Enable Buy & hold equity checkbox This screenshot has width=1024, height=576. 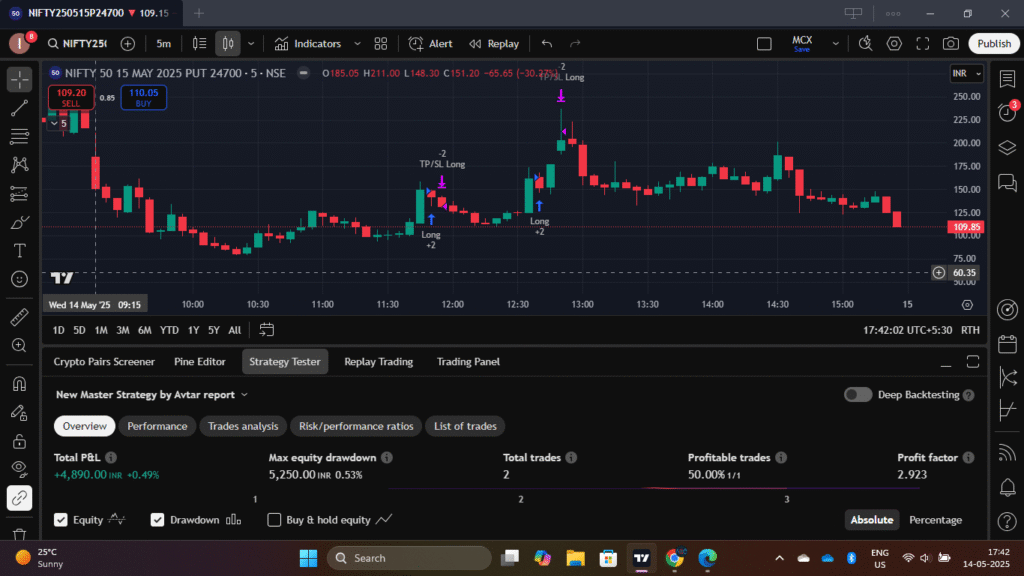click(274, 520)
